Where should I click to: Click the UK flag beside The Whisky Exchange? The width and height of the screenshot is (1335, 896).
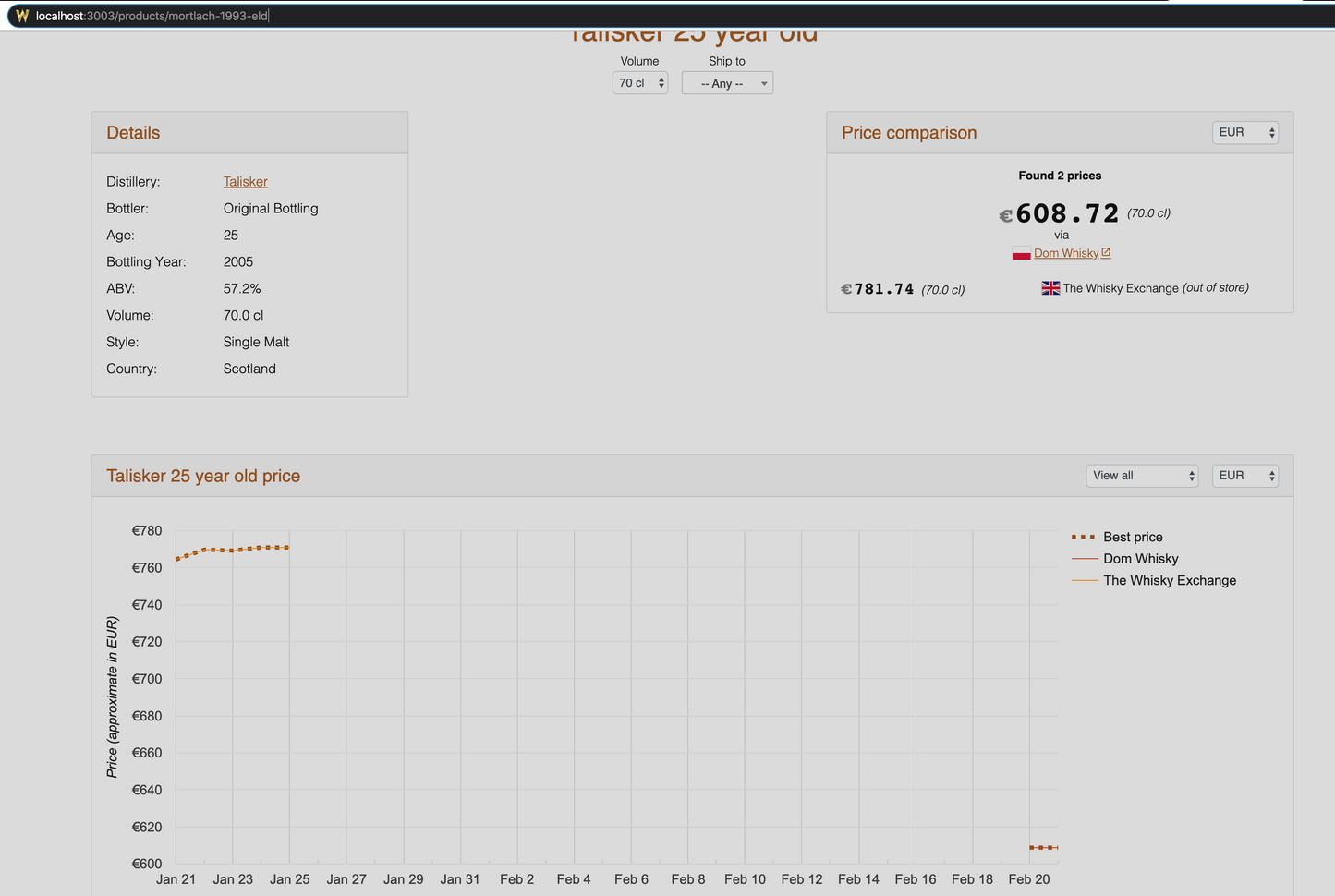pos(1050,288)
